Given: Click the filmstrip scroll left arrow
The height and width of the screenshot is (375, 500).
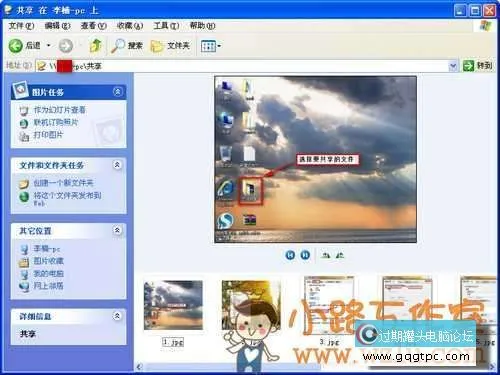Looking at the screenshot, I should pyautogui.click(x=139, y=367).
